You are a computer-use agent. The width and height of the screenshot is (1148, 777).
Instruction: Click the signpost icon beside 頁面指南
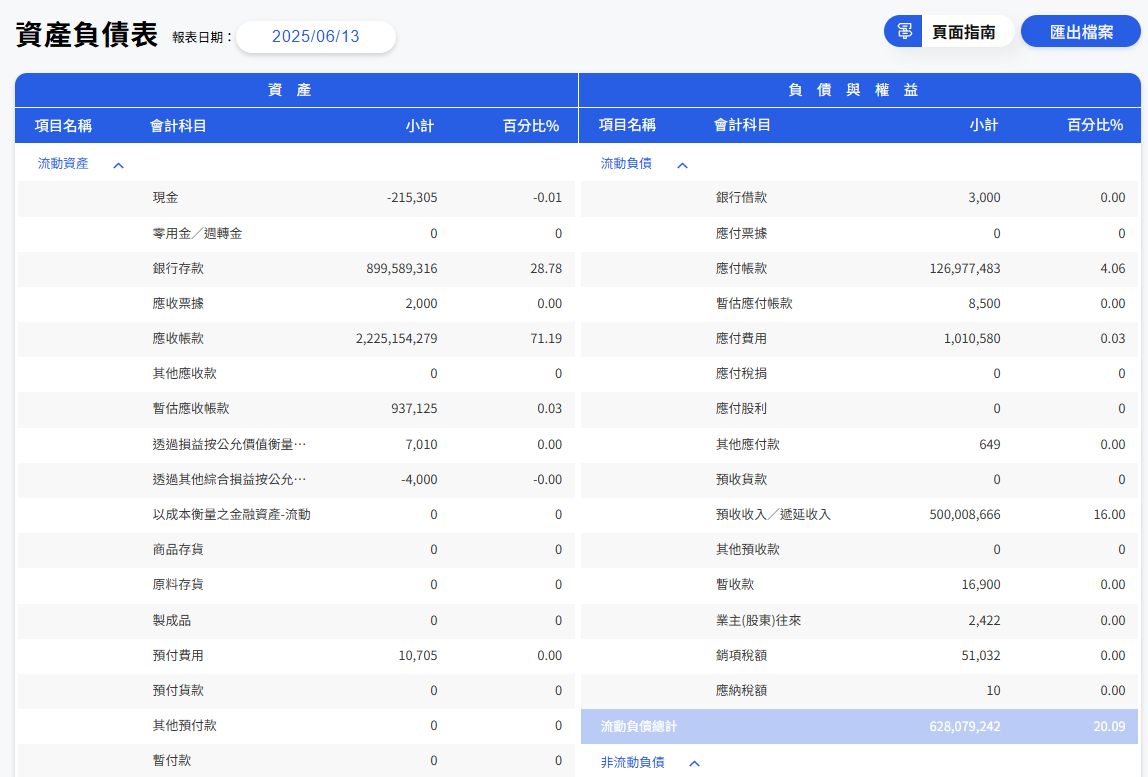click(904, 31)
